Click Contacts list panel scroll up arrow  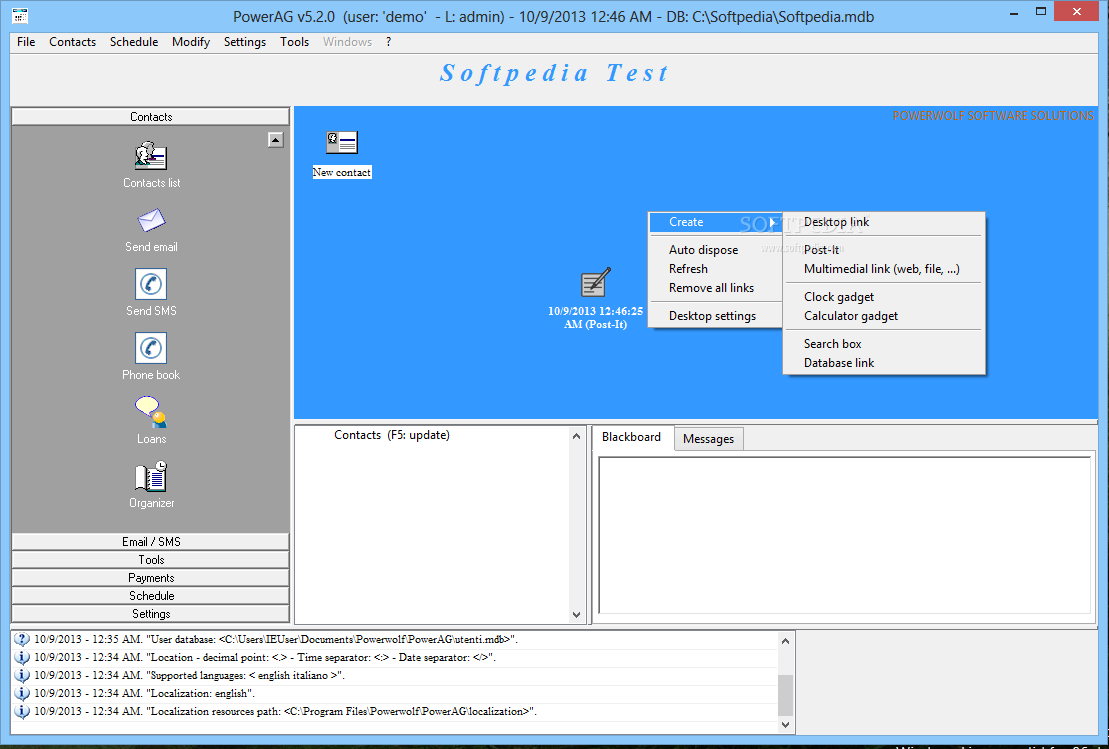[576, 436]
